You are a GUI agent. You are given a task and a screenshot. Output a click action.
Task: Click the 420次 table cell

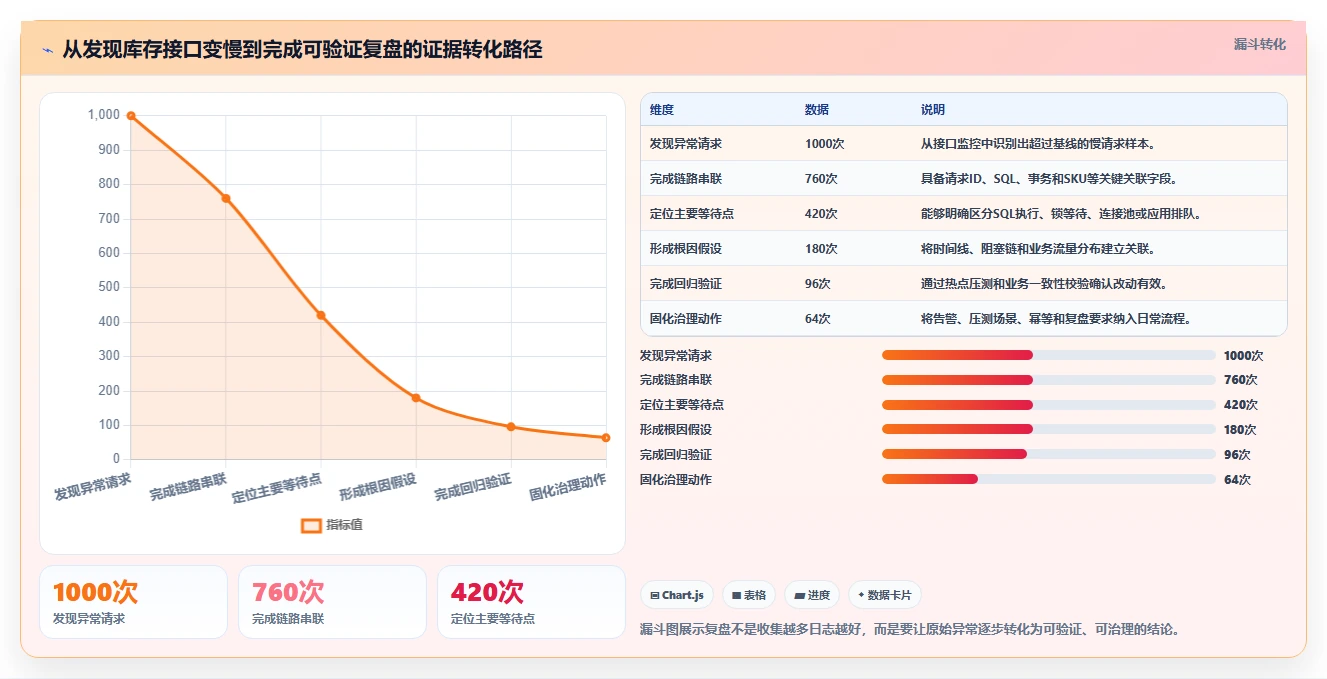pyautogui.click(x=821, y=214)
